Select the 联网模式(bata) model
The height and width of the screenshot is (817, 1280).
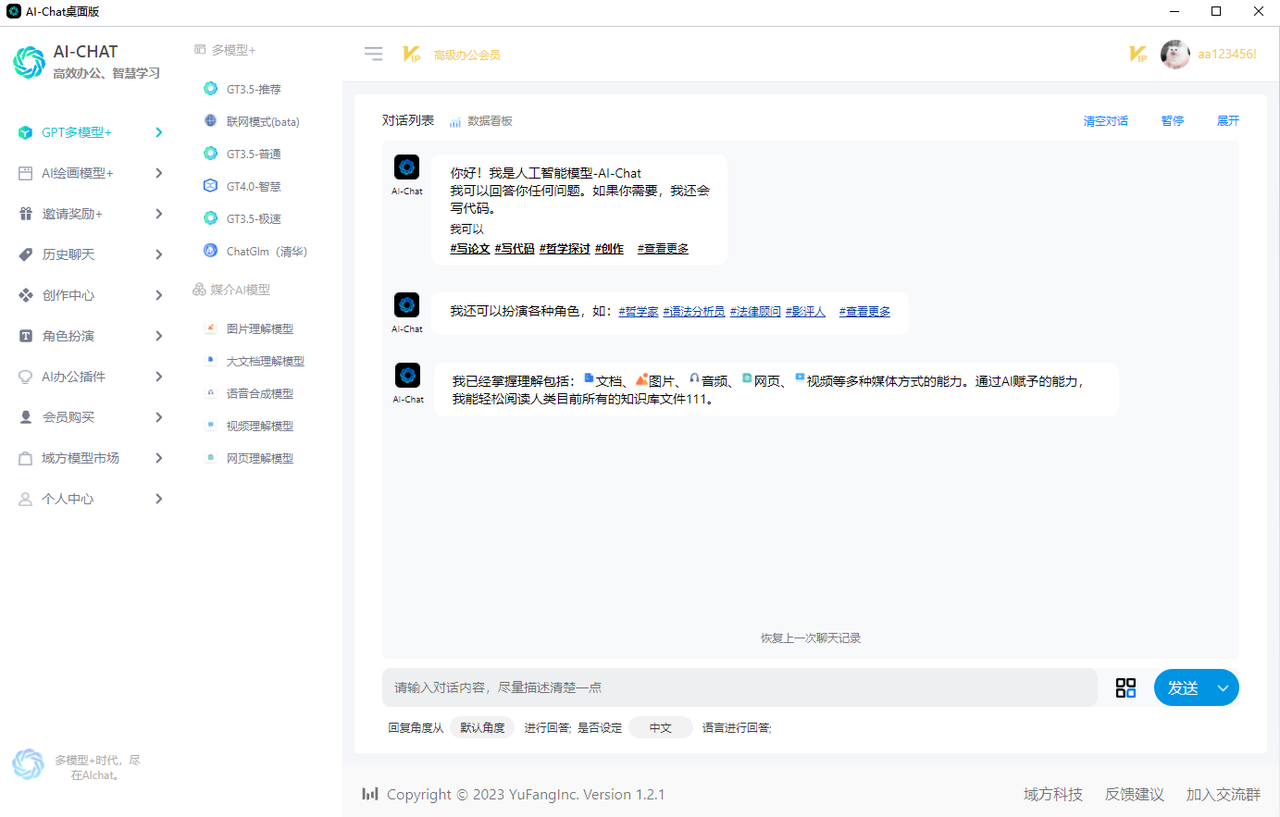[262, 122]
